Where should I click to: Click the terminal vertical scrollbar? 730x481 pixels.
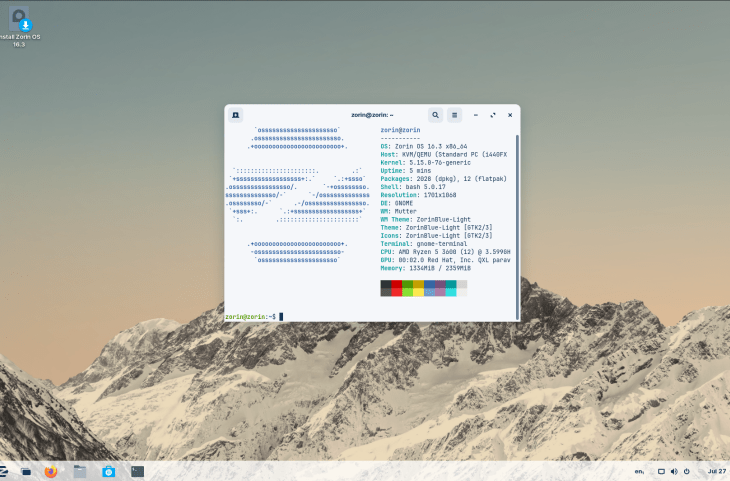pos(517,227)
